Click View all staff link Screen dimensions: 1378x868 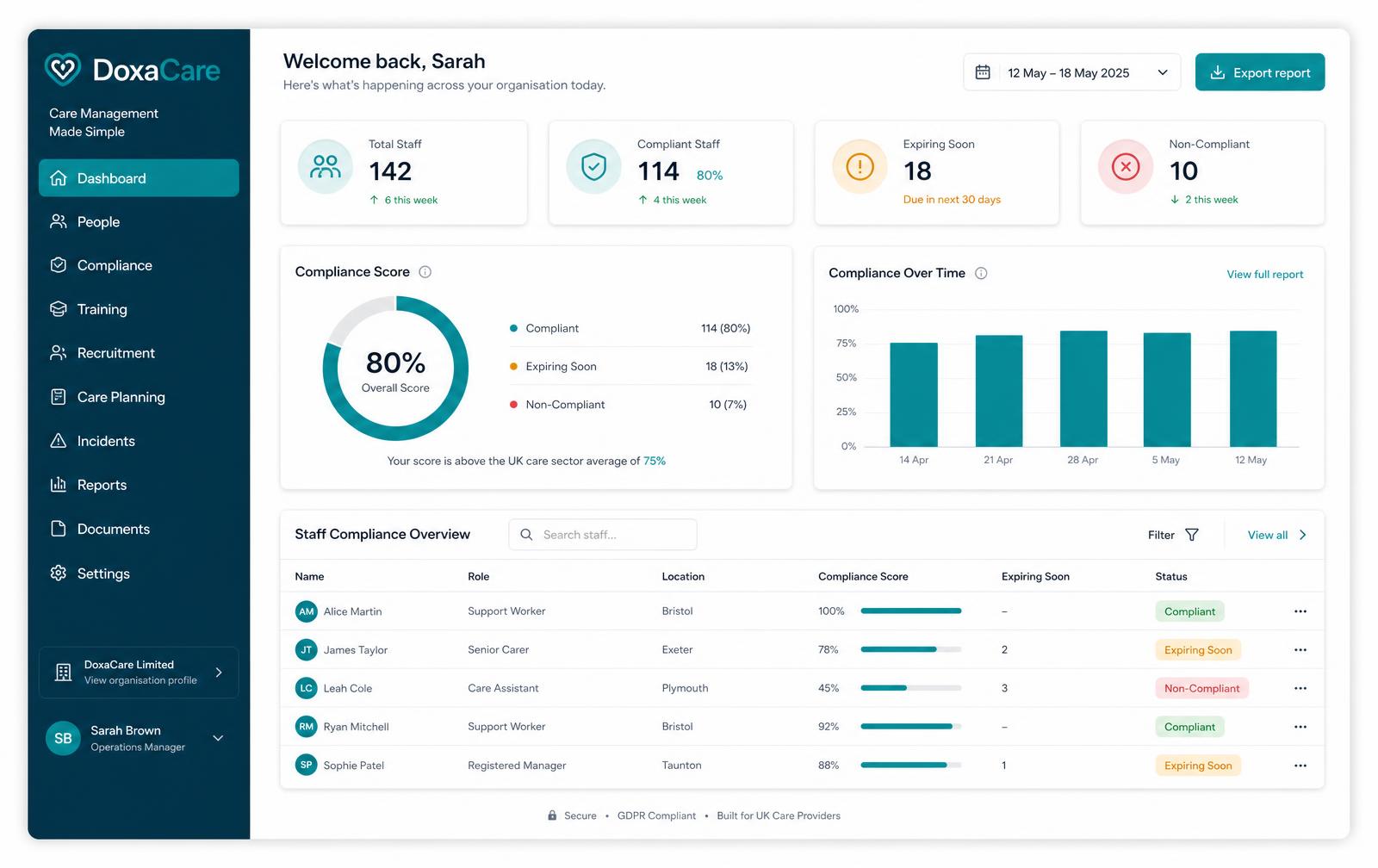pyautogui.click(x=1277, y=535)
